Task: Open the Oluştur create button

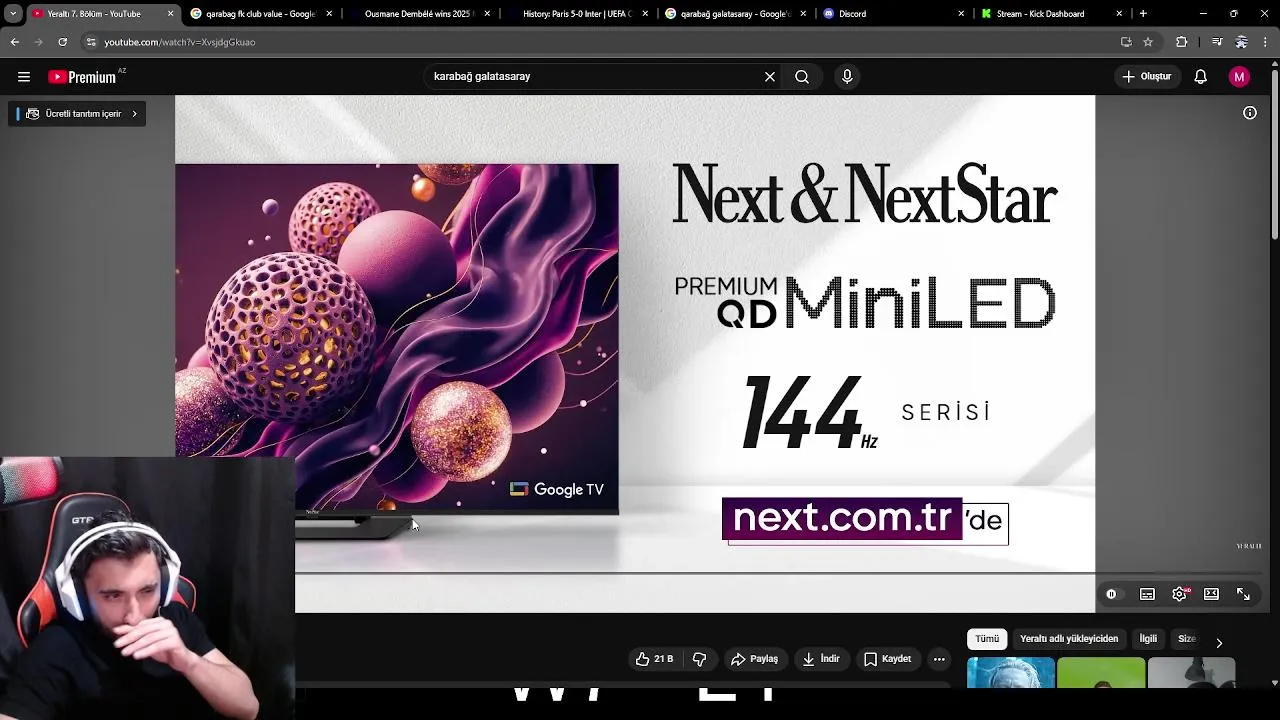Action: pos(1147,77)
